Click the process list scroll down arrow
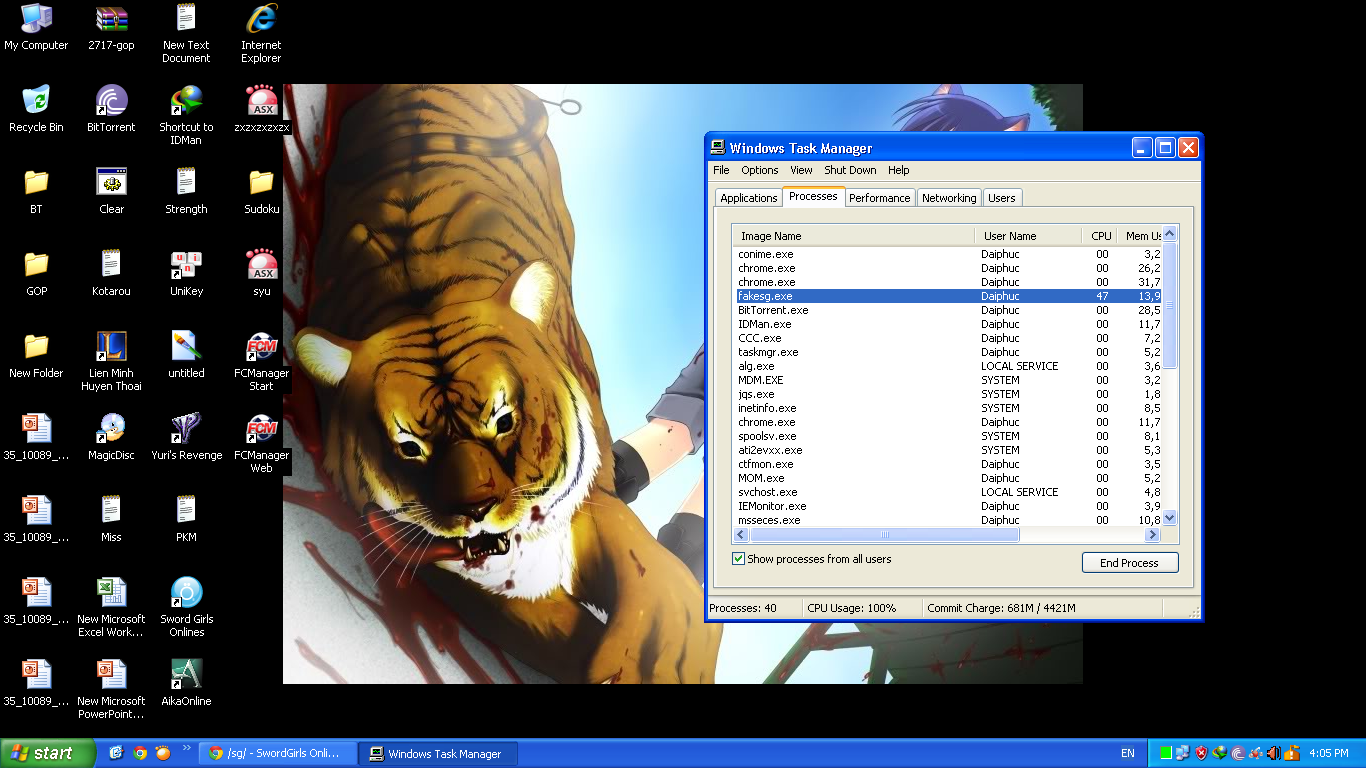Screen dimensions: 1366x768 pyautogui.click(x=1170, y=518)
